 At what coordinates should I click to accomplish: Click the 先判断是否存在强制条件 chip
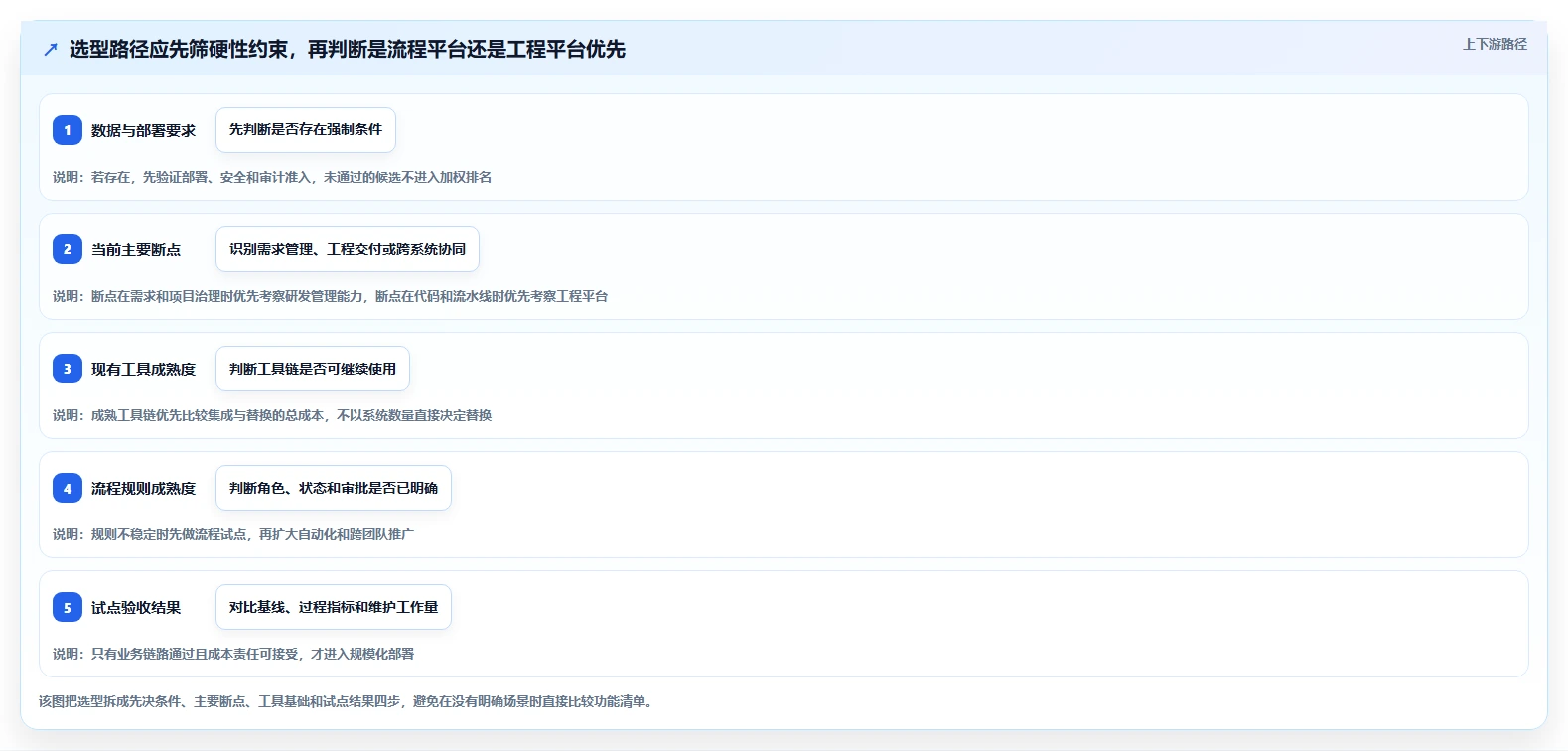tap(306, 130)
